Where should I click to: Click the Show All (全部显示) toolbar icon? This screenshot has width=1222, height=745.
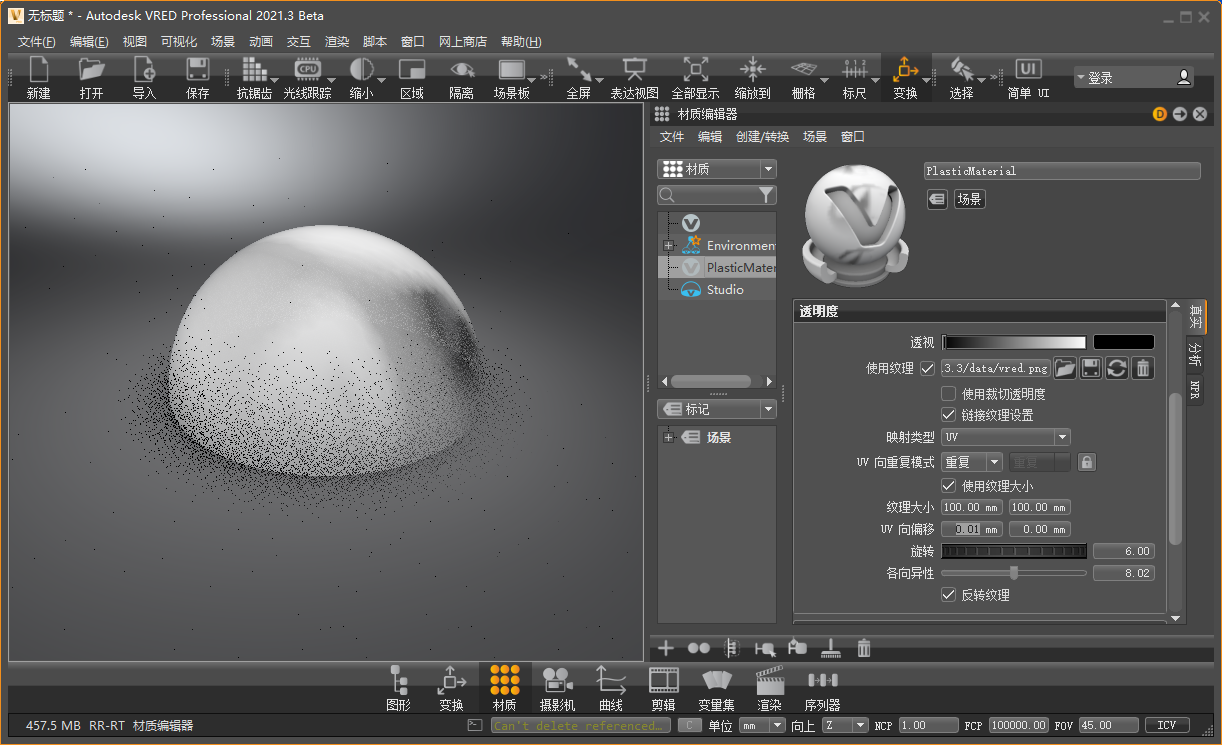click(695, 70)
